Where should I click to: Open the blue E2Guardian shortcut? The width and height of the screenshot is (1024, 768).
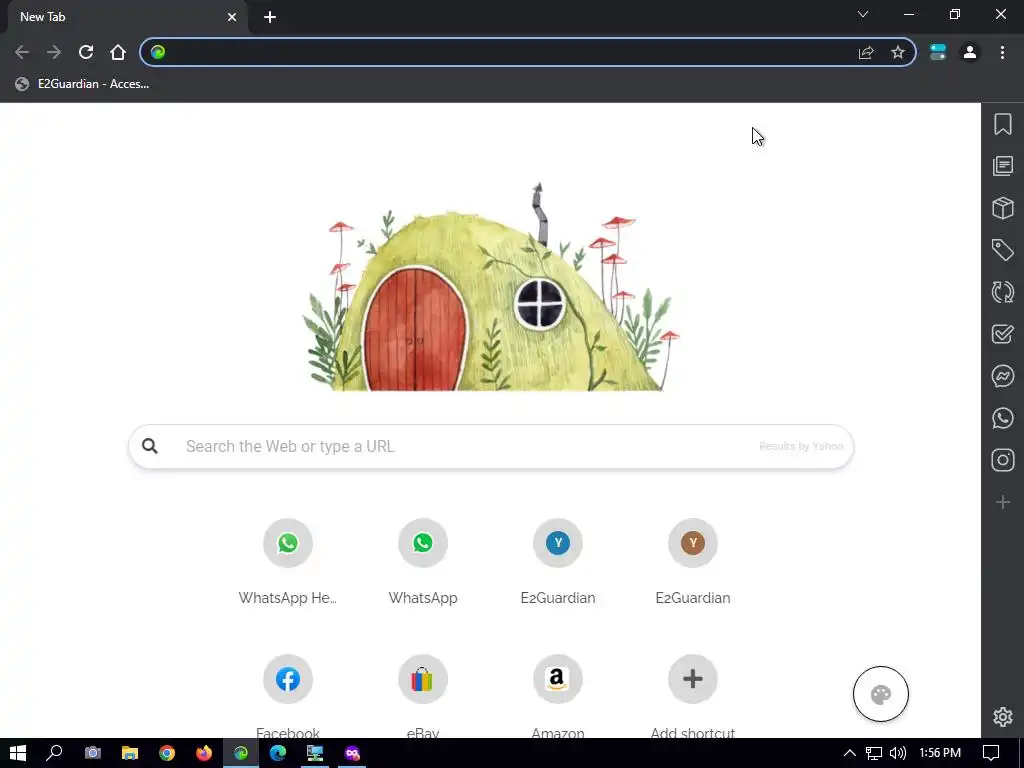click(558, 562)
